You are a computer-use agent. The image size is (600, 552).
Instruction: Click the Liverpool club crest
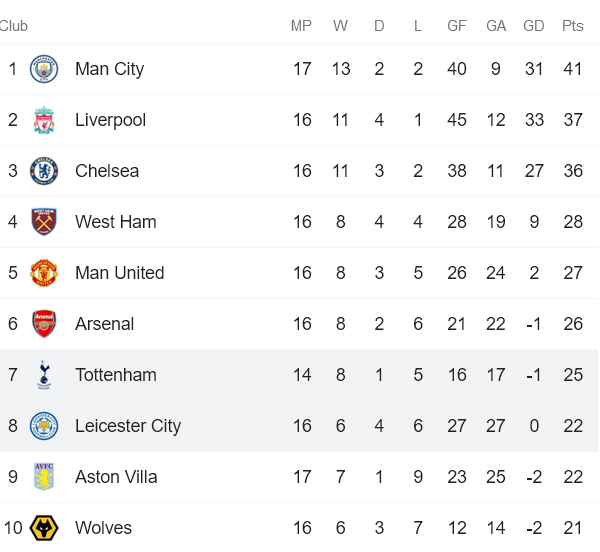pos(44,120)
